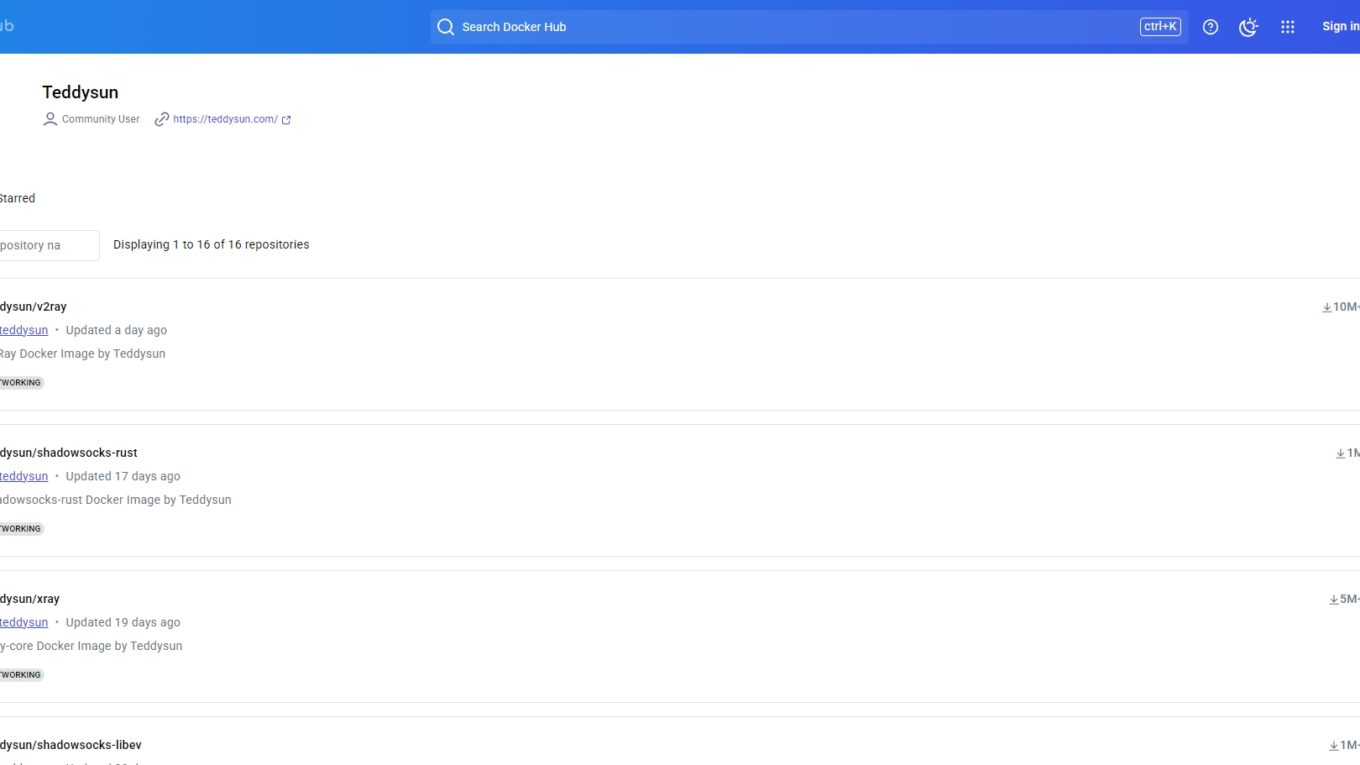Click the download icon for shadowsocks-libev

point(1334,745)
